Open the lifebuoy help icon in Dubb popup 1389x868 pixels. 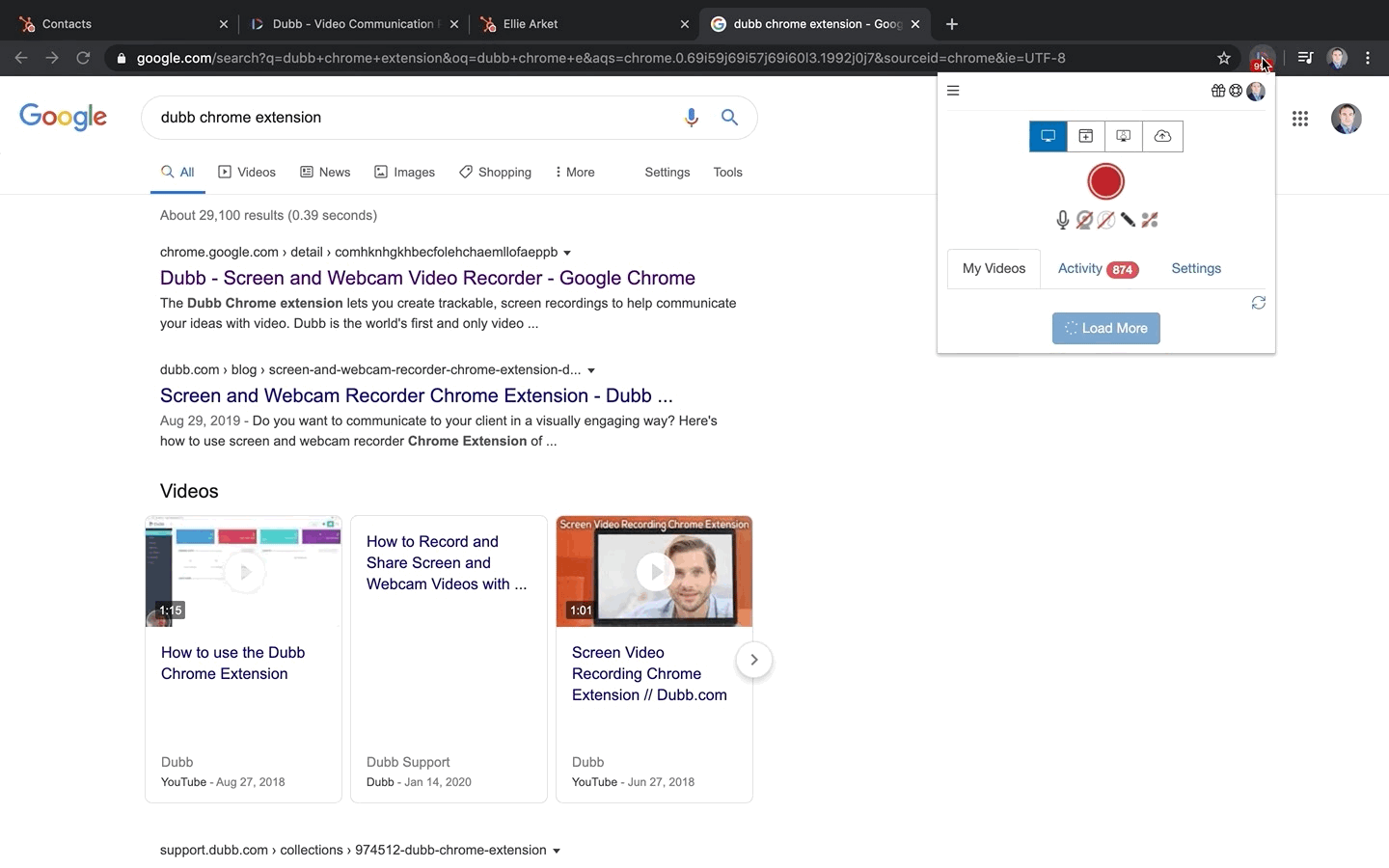tap(1236, 91)
